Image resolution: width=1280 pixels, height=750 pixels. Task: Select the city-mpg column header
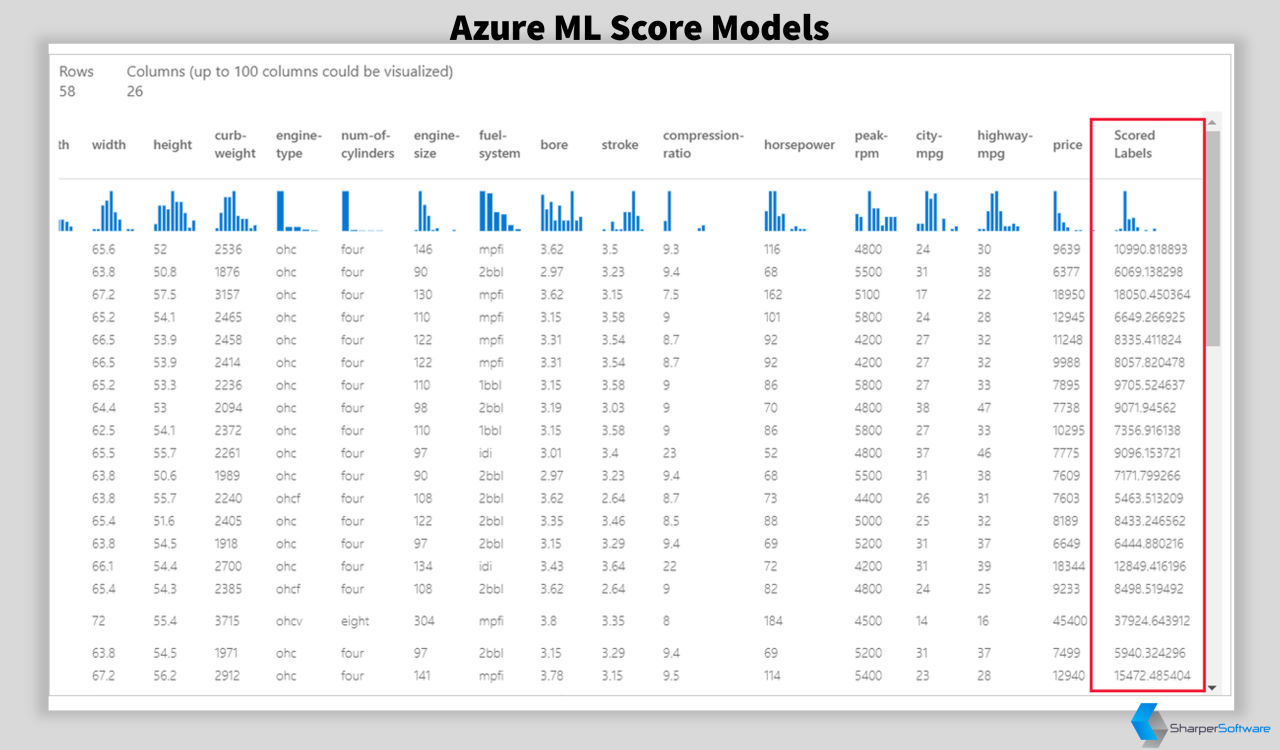(x=929, y=145)
